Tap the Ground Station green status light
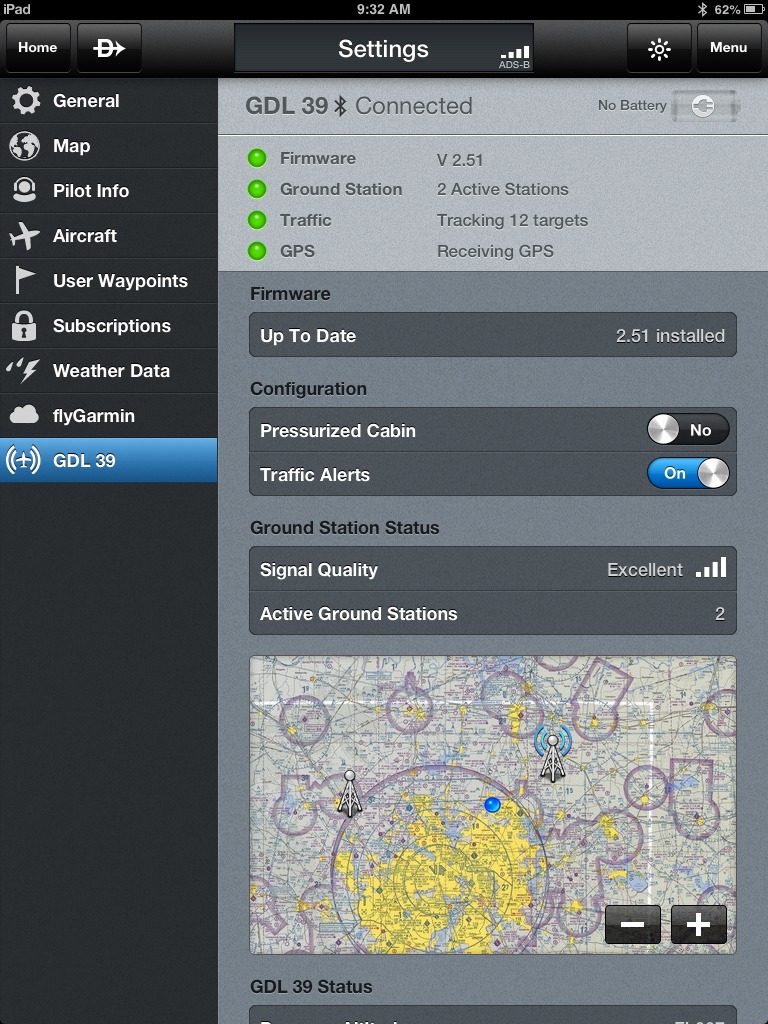Image resolution: width=768 pixels, height=1024 pixels. click(257, 189)
